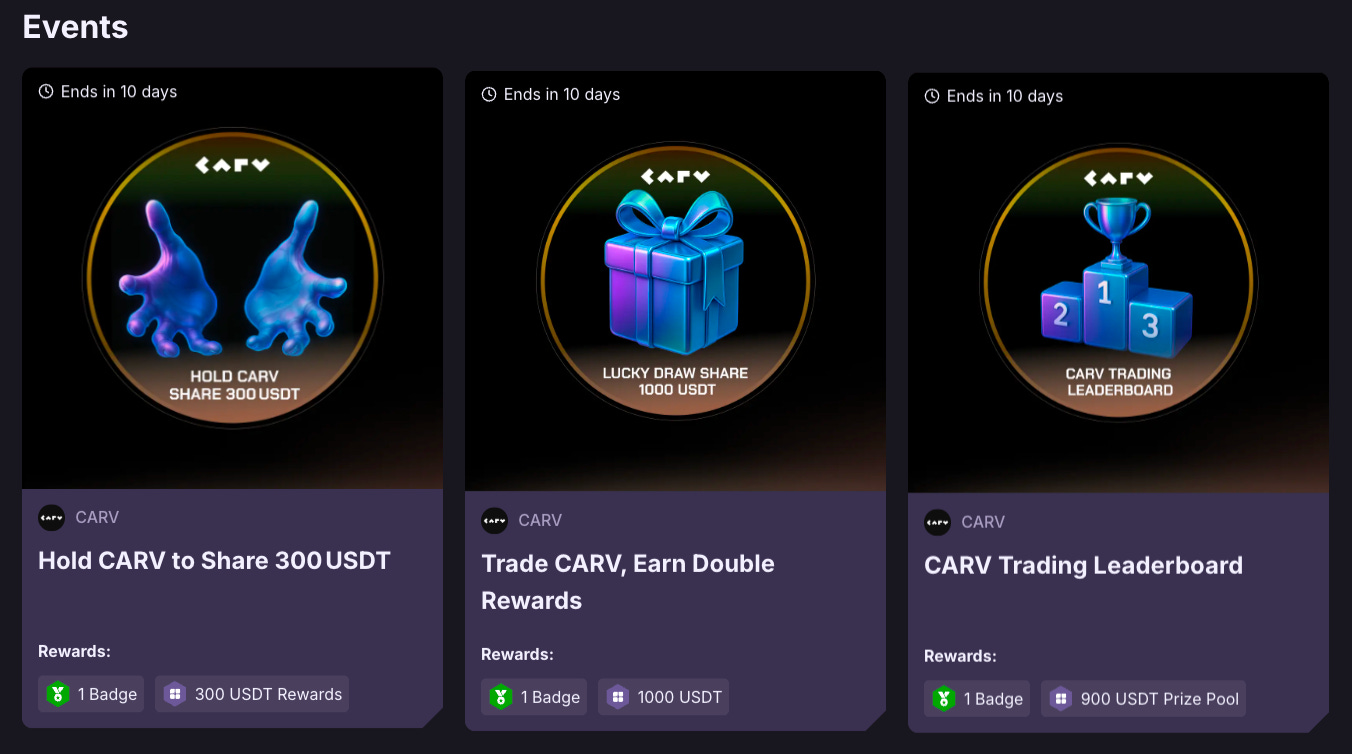Open Trade CARV, Earn Double Rewards title
The width and height of the screenshot is (1352, 754).
[x=628, y=582]
